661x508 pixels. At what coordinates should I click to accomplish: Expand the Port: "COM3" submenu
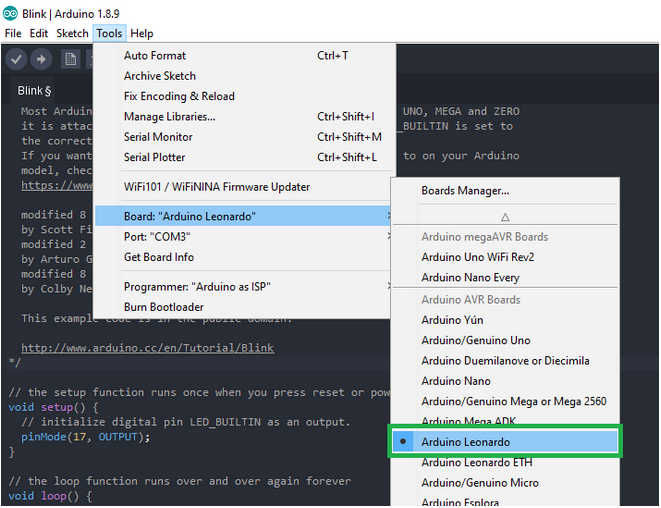[243, 237]
